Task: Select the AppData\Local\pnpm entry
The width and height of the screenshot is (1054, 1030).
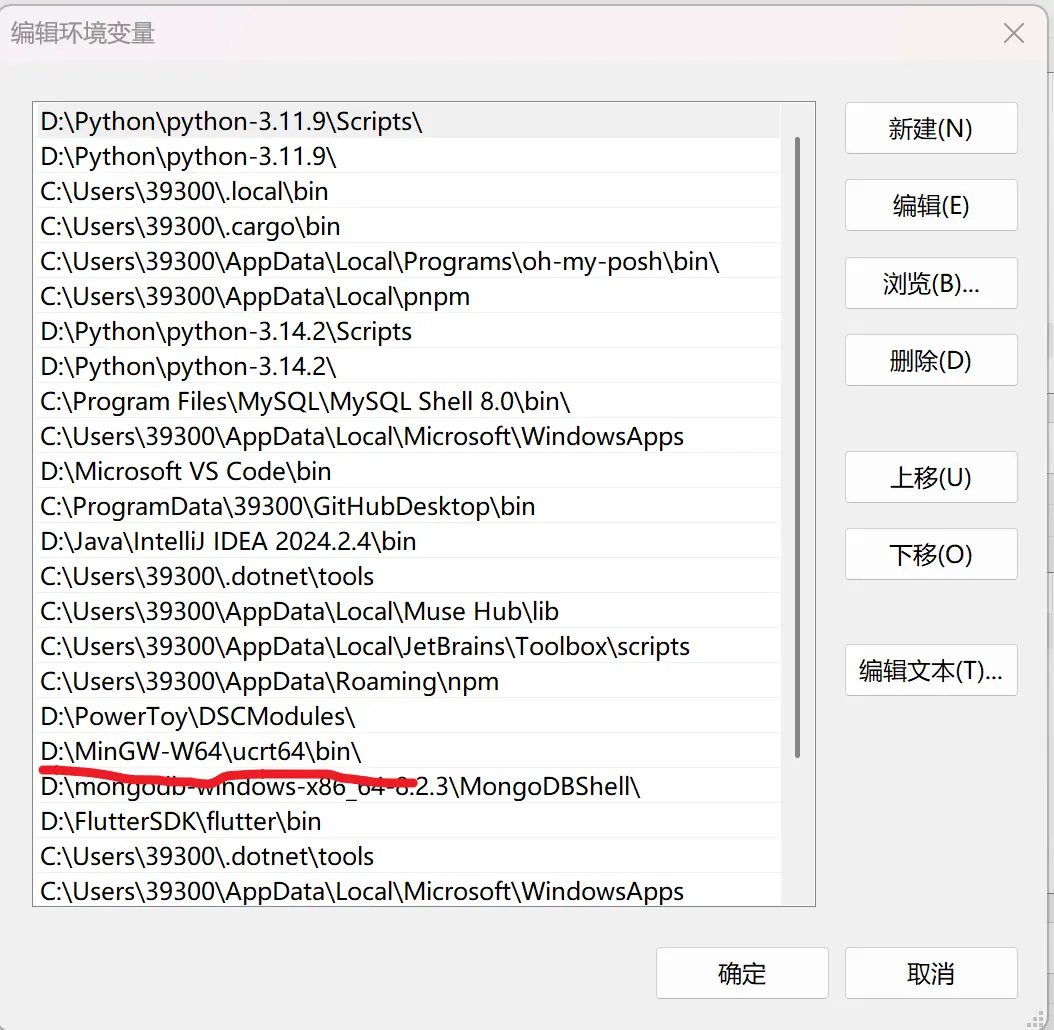Action: pyautogui.click(x=409, y=296)
